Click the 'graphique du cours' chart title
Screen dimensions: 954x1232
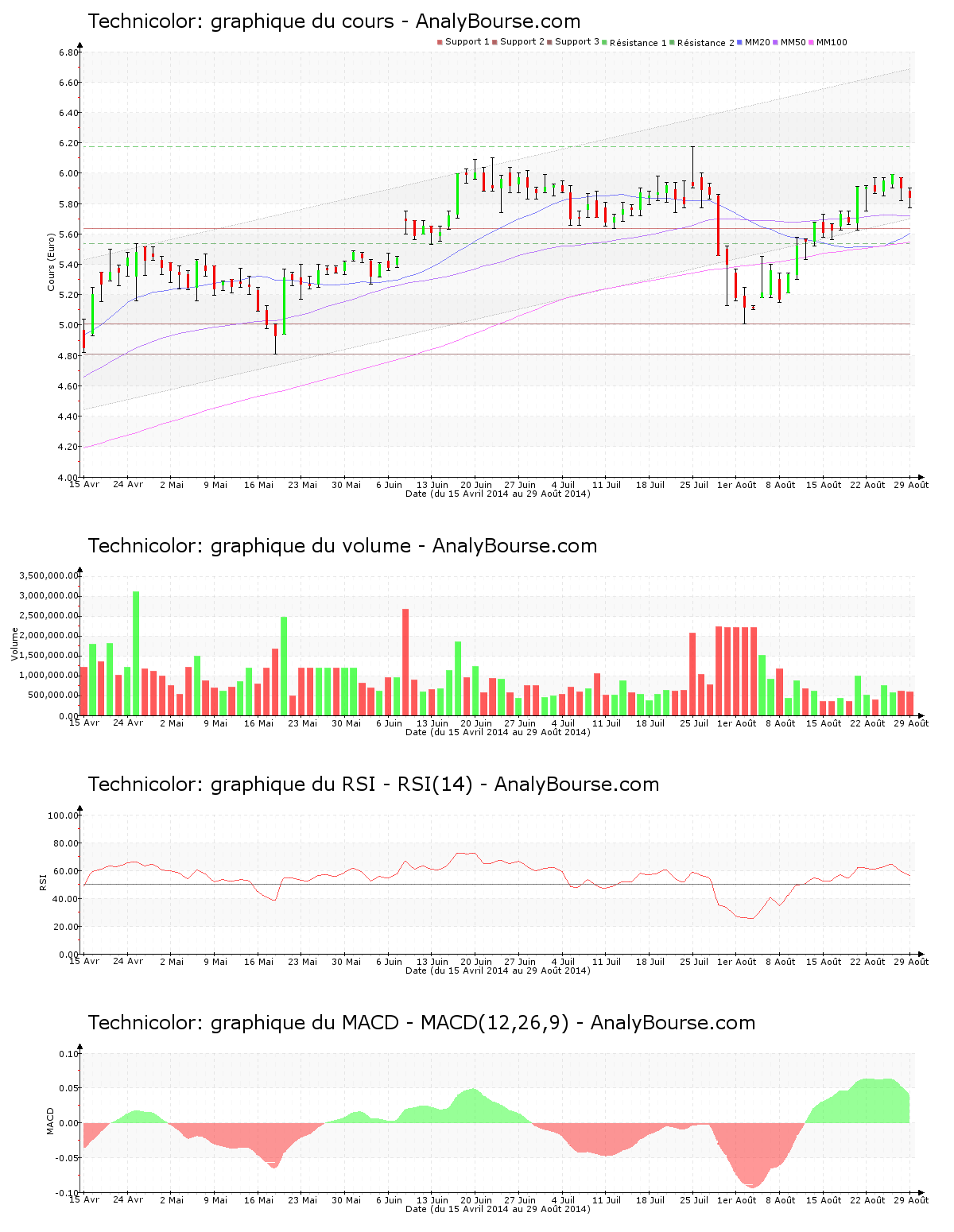334,21
